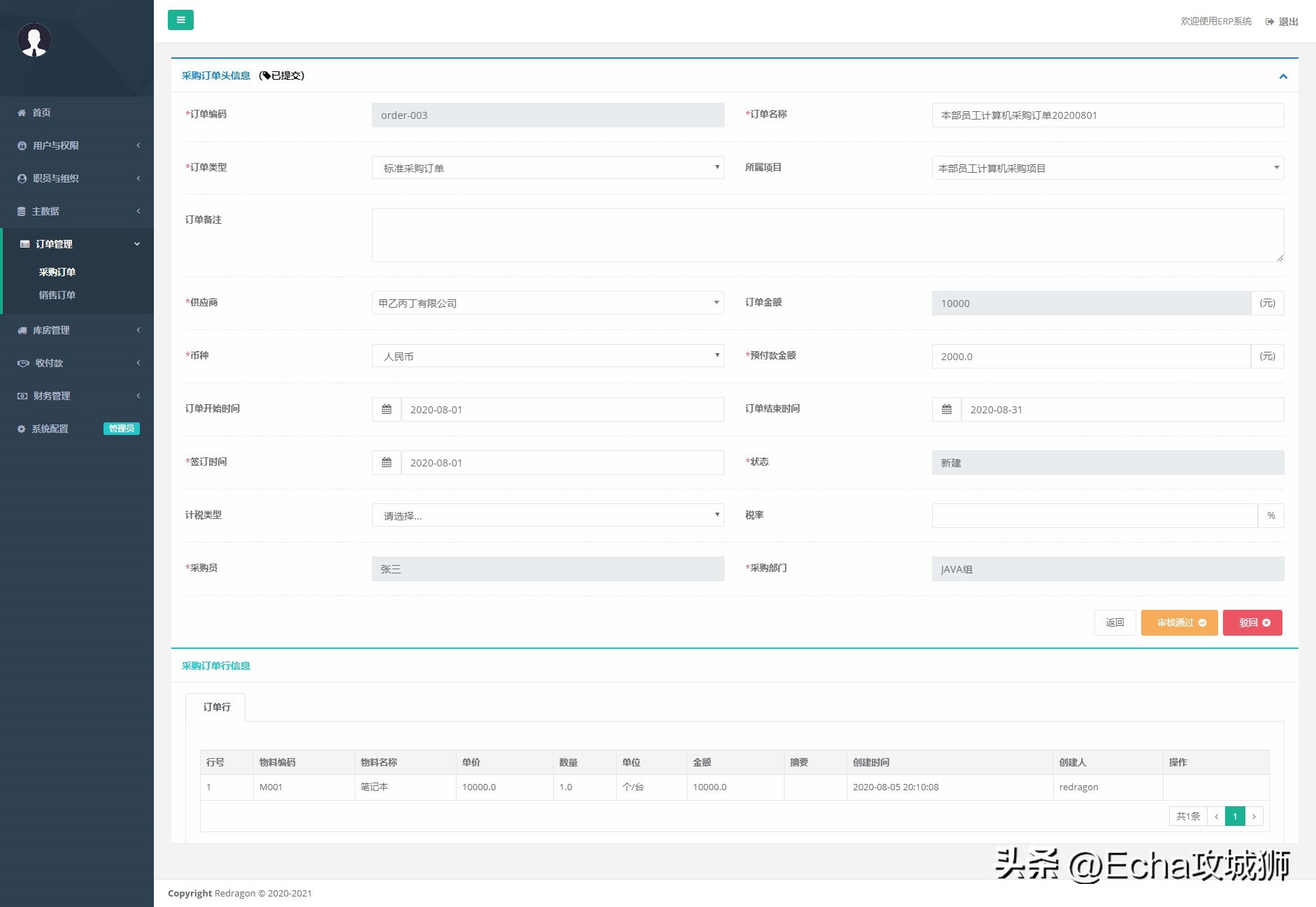Viewport: 1316px width, 907px height.
Task: Click the 订单编码 field order-003
Action: [548, 115]
